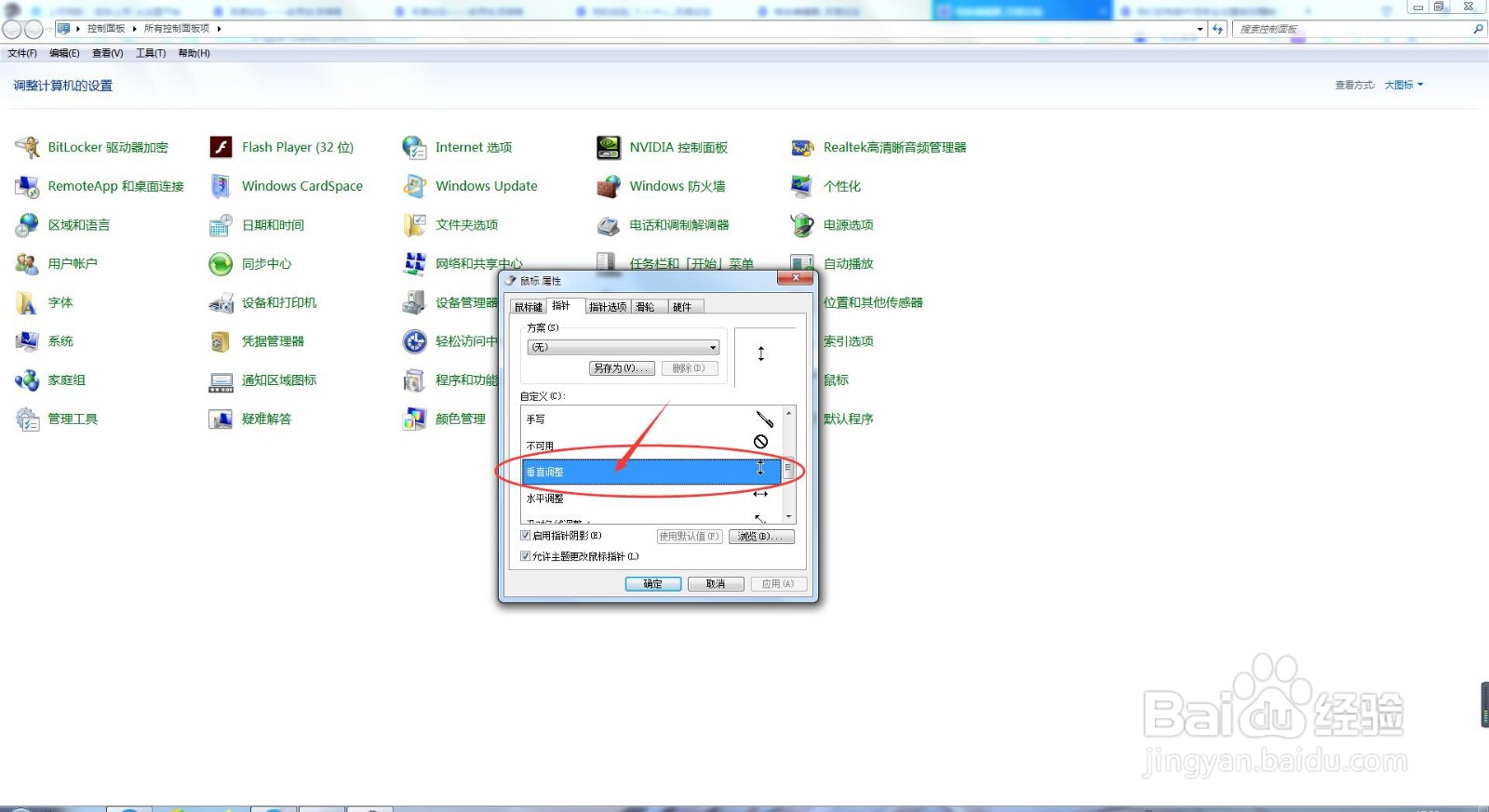The height and width of the screenshot is (812, 1489).
Task: Open 文件(F) menu
Action: [22, 53]
